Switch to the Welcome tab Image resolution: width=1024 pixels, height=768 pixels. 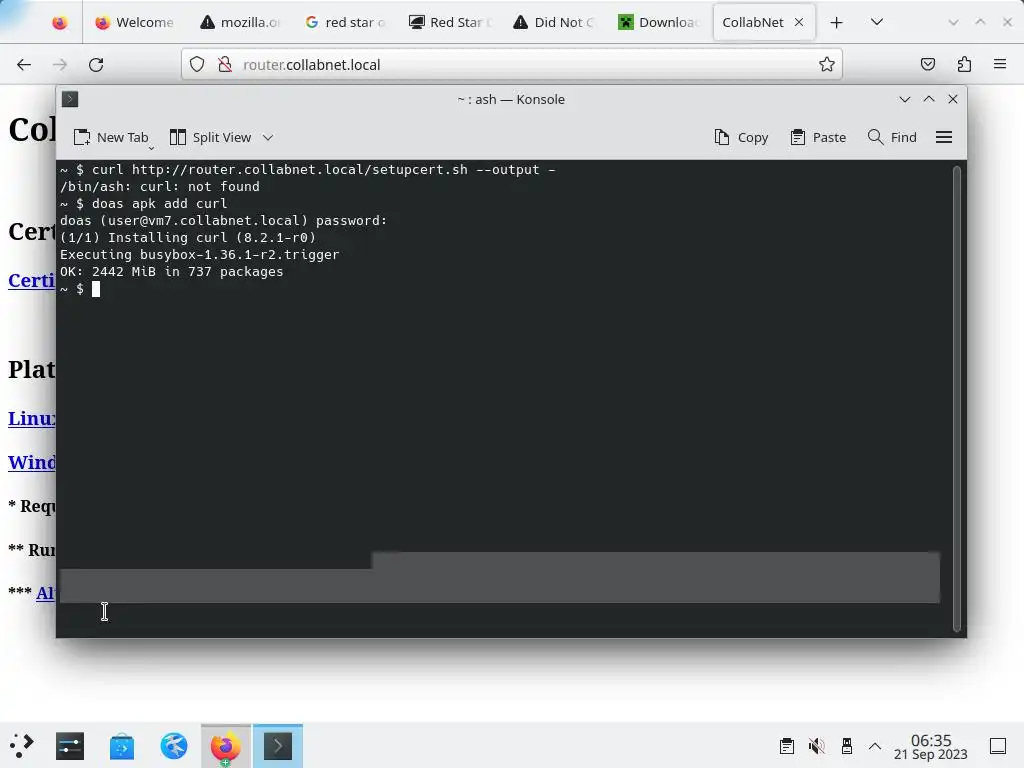point(135,22)
